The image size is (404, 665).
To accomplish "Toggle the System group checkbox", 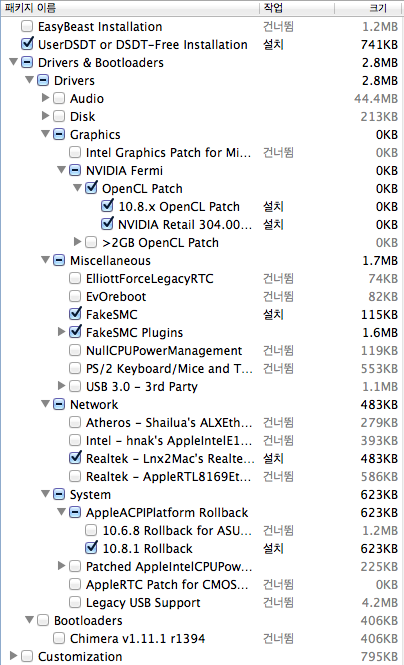I will [x=59, y=494].
